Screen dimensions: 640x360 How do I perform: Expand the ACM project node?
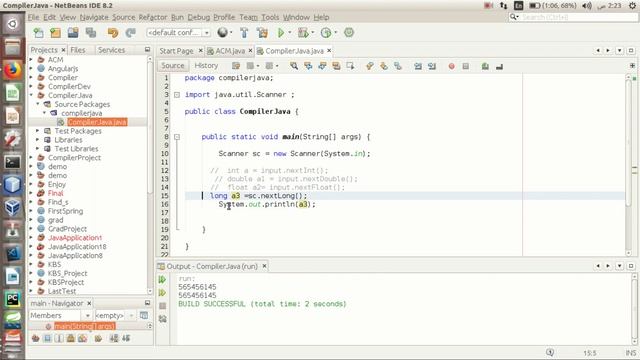pos(31,60)
